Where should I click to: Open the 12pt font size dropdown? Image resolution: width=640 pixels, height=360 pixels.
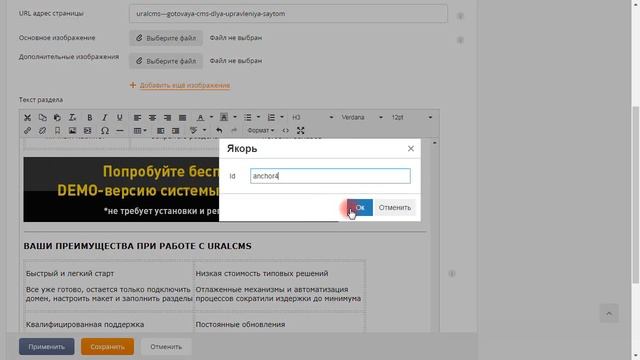[x=411, y=118]
